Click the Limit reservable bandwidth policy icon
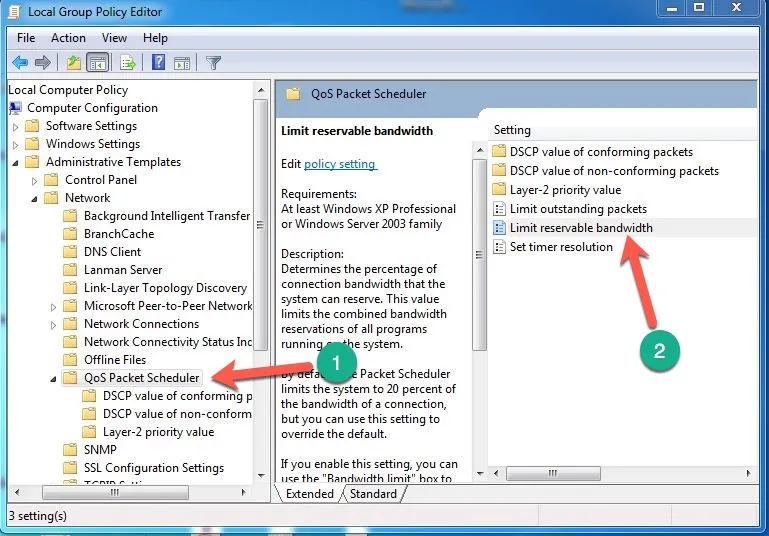 pyautogui.click(x=499, y=228)
